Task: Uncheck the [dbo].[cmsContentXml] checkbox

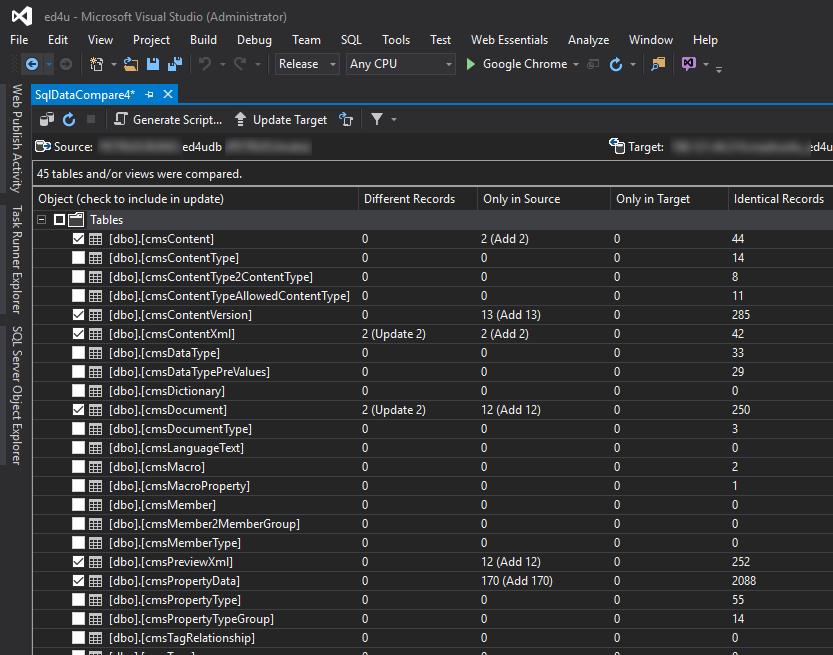Action: coord(79,334)
